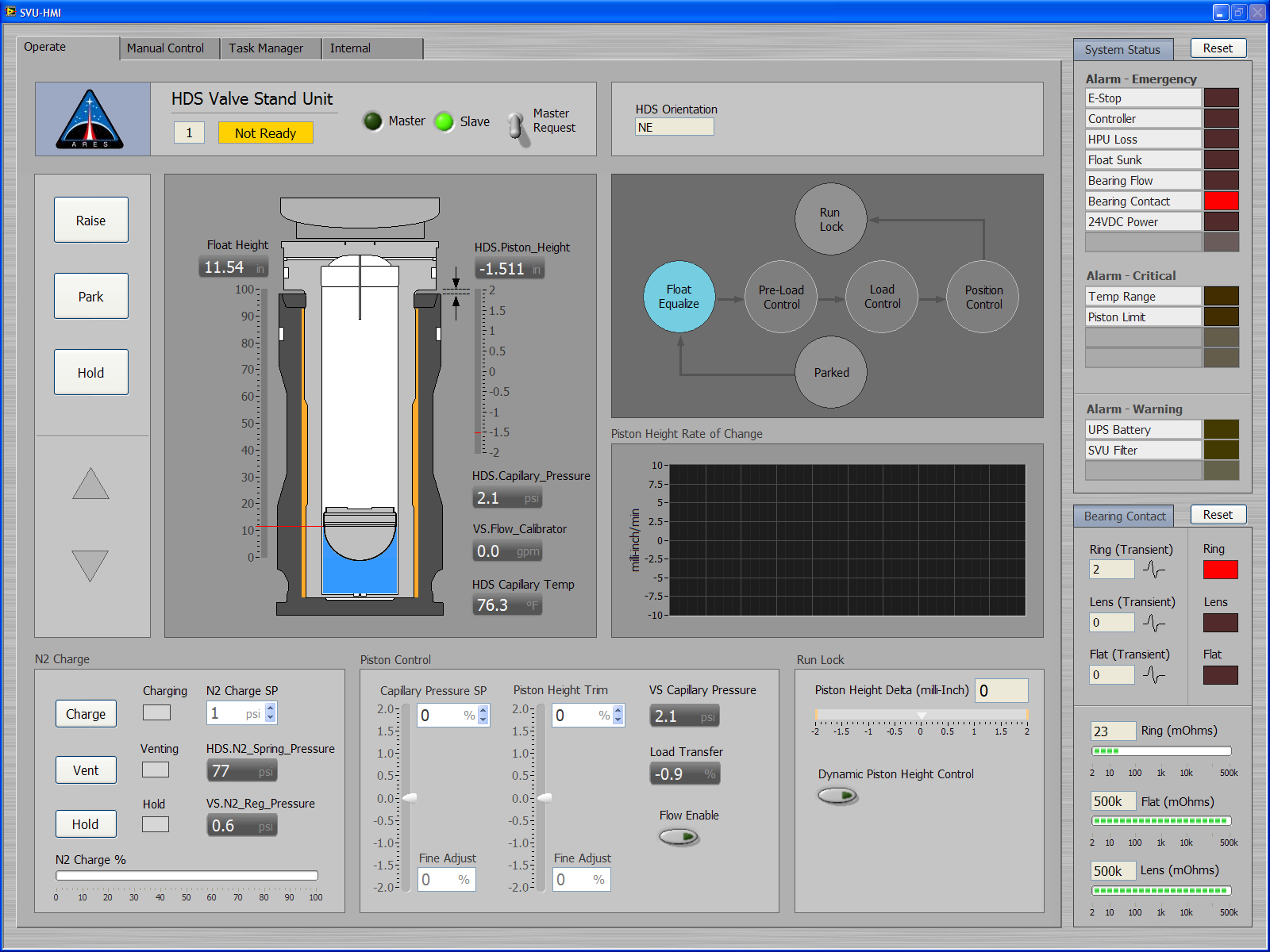The height and width of the screenshot is (952, 1270).
Task: Select the Float Equalize state node
Action: pyautogui.click(x=679, y=297)
